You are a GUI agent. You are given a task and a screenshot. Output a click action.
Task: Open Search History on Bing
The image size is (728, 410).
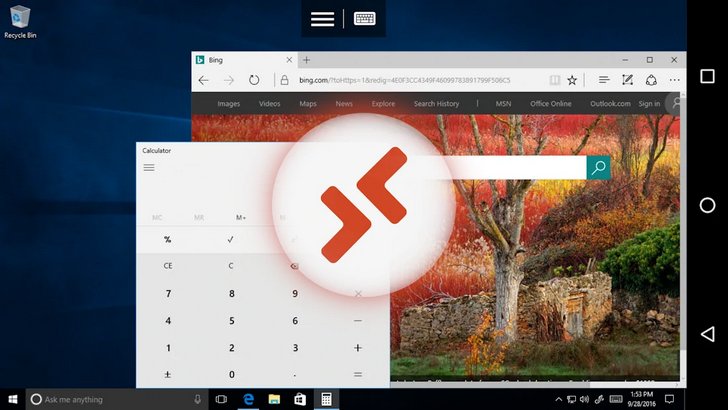436,104
